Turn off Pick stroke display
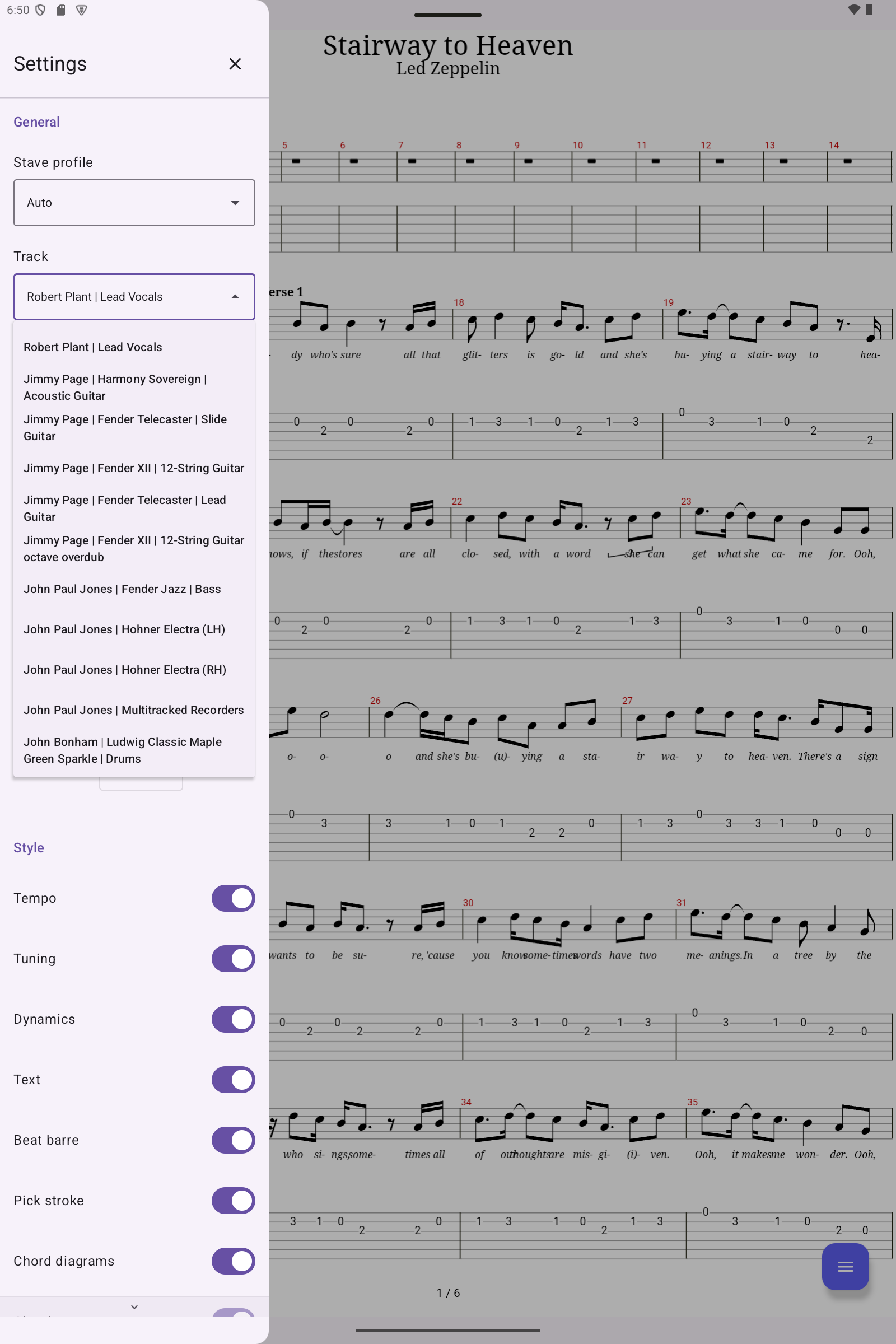Image resolution: width=896 pixels, height=1344 pixels. 232,1201
